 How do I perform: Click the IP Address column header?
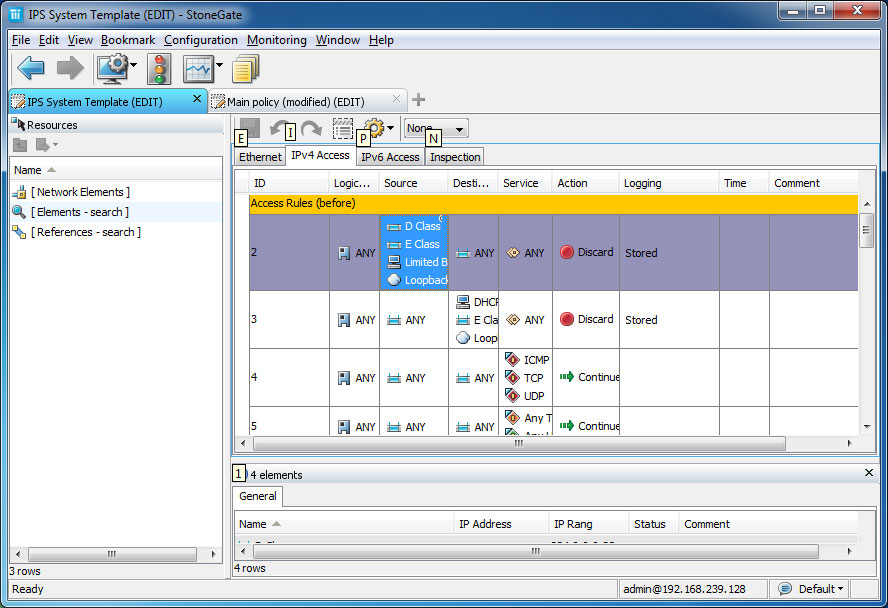pyautogui.click(x=501, y=524)
